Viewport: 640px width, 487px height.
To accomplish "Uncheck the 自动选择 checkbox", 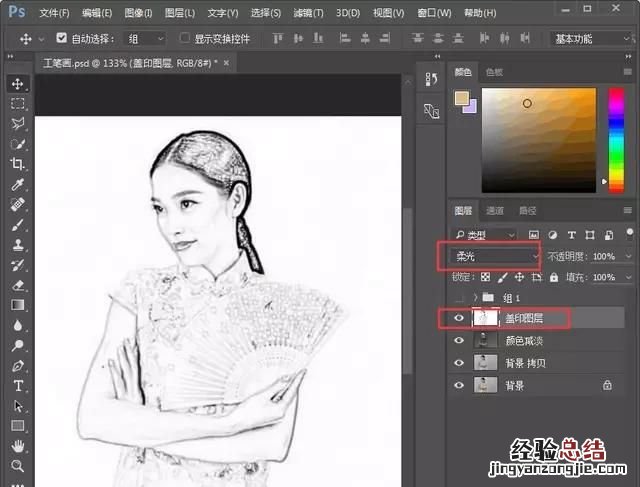I will (62, 39).
